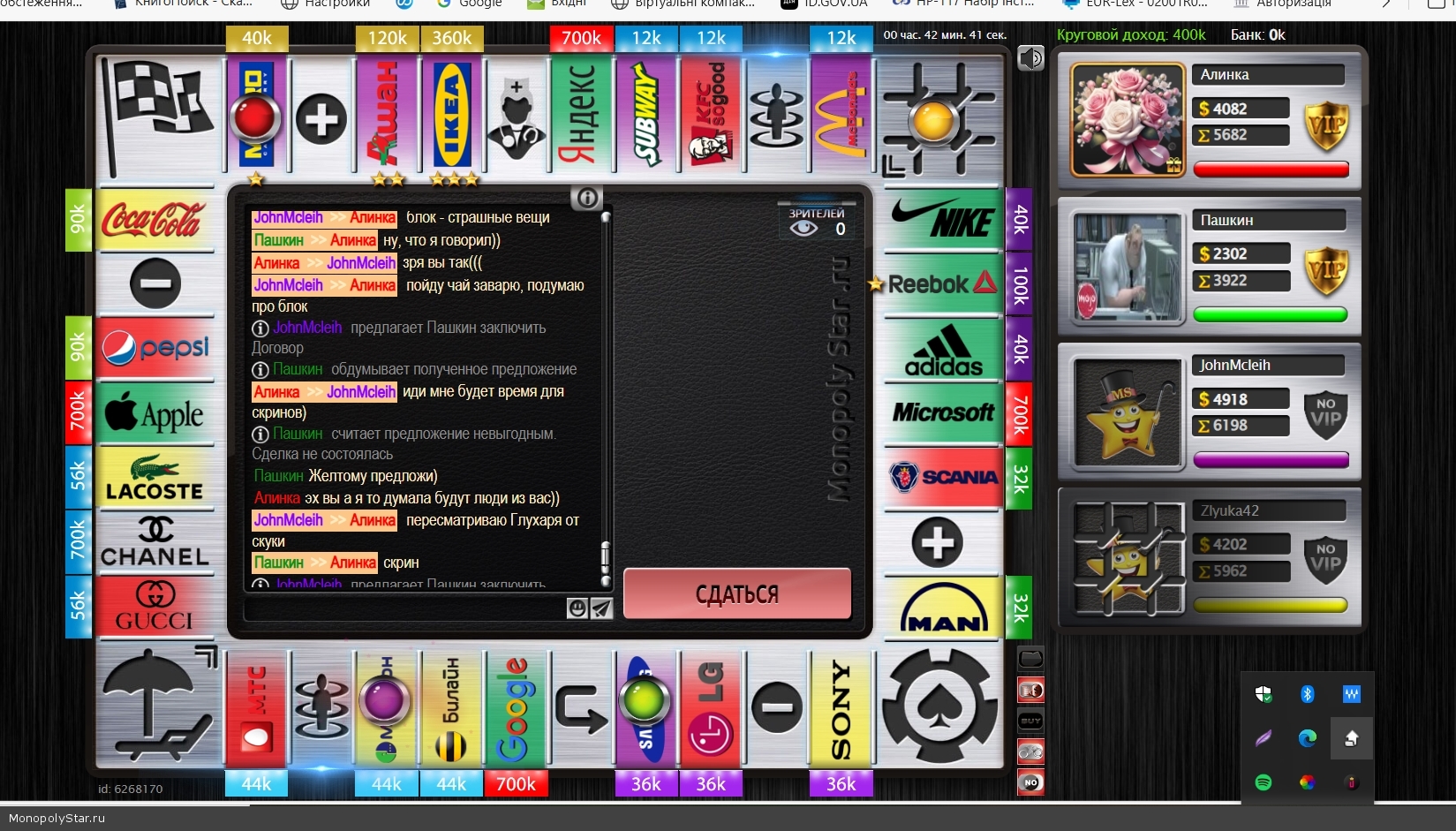This screenshot has width=1456, height=831.
Task: Open Bluetooth tray icon
Action: coord(1308,694)
